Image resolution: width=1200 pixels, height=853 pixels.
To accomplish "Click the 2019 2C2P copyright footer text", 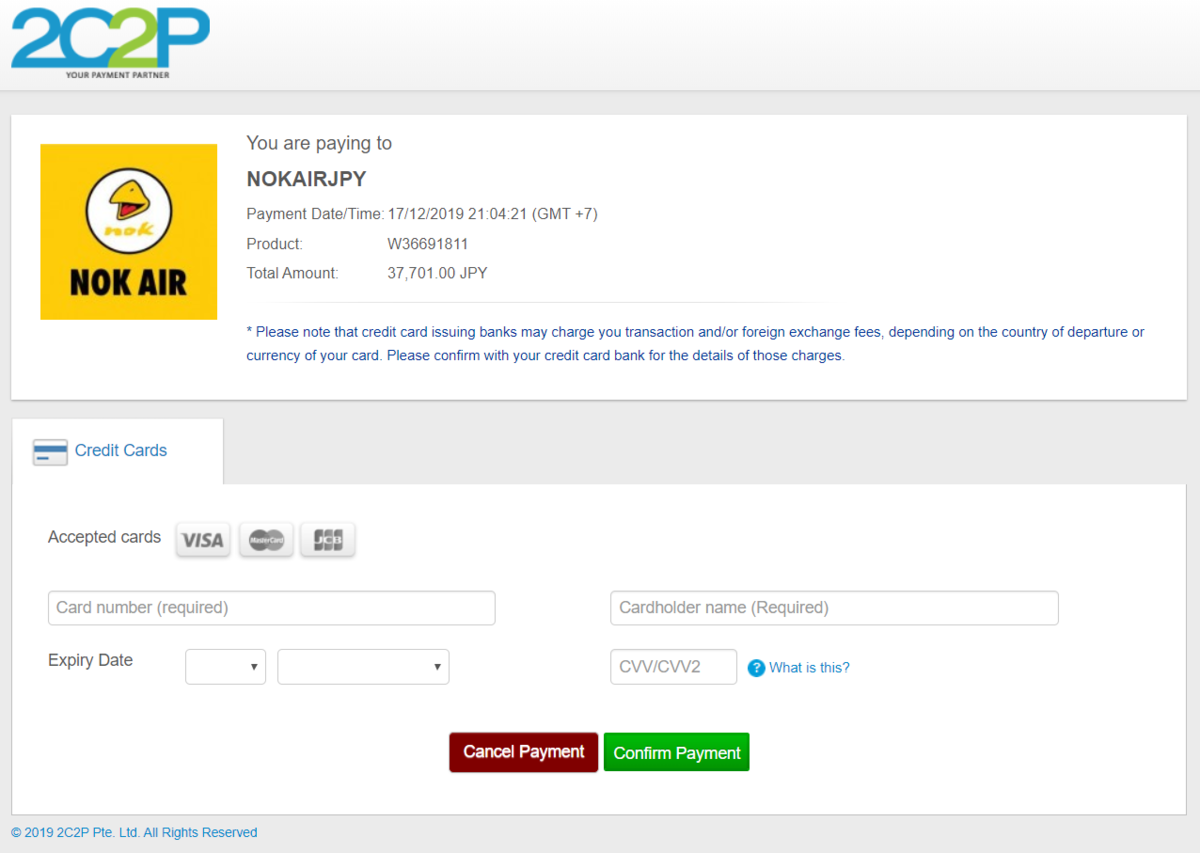I will click(134, 832).
